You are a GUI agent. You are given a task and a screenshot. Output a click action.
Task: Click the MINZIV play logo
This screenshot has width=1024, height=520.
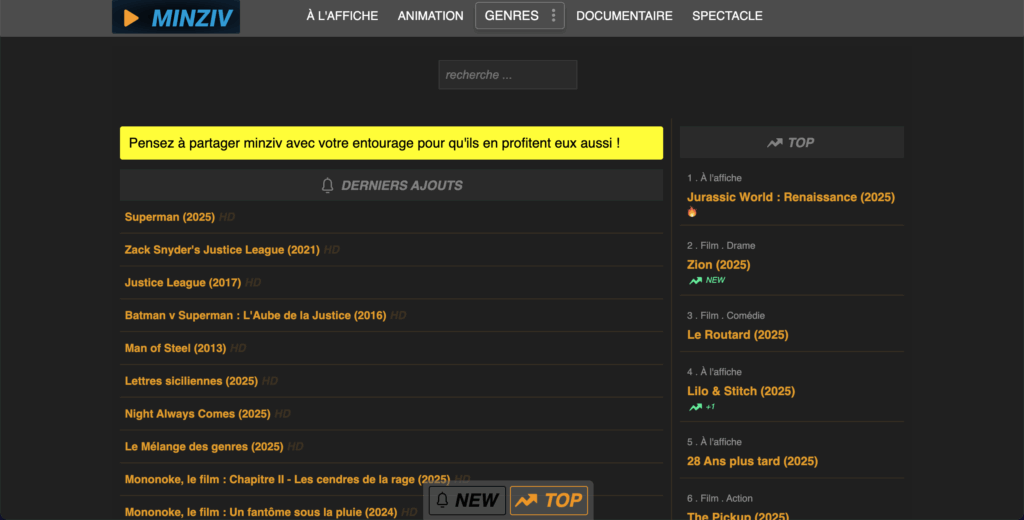coord(176,17)
